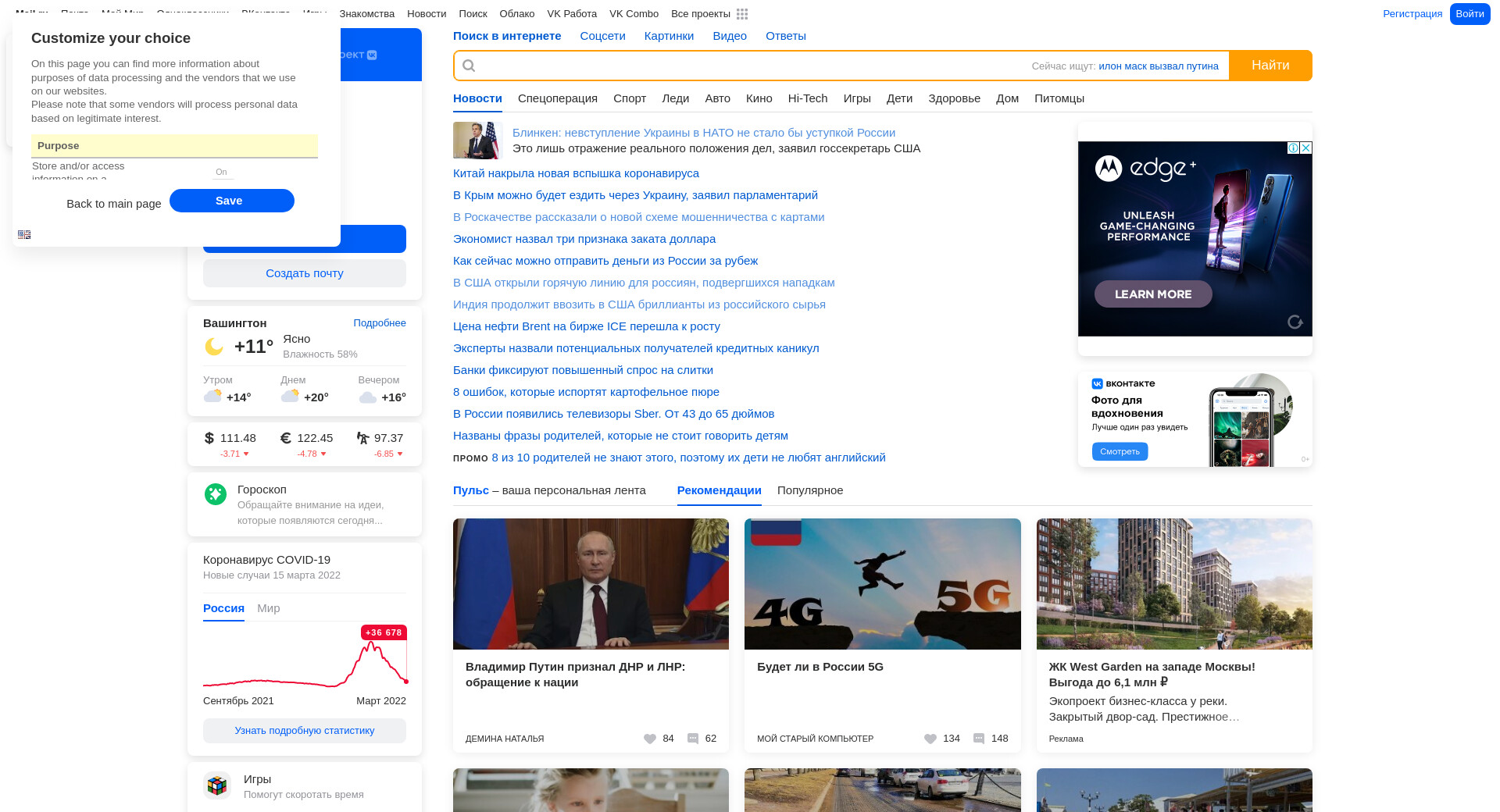Click the language flag icon in consent dialog

pyautogui.click(x=24, y=234)
